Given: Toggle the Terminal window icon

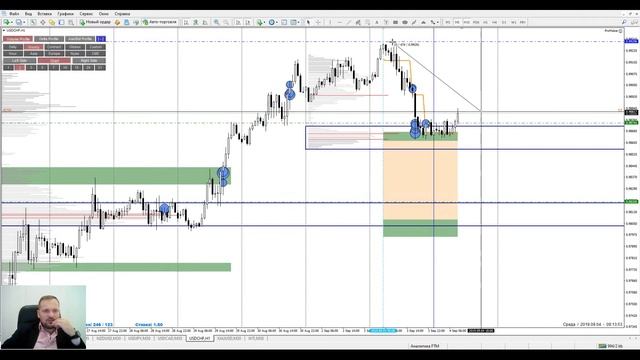Looking at the screenshot, I should pos(61,22).
